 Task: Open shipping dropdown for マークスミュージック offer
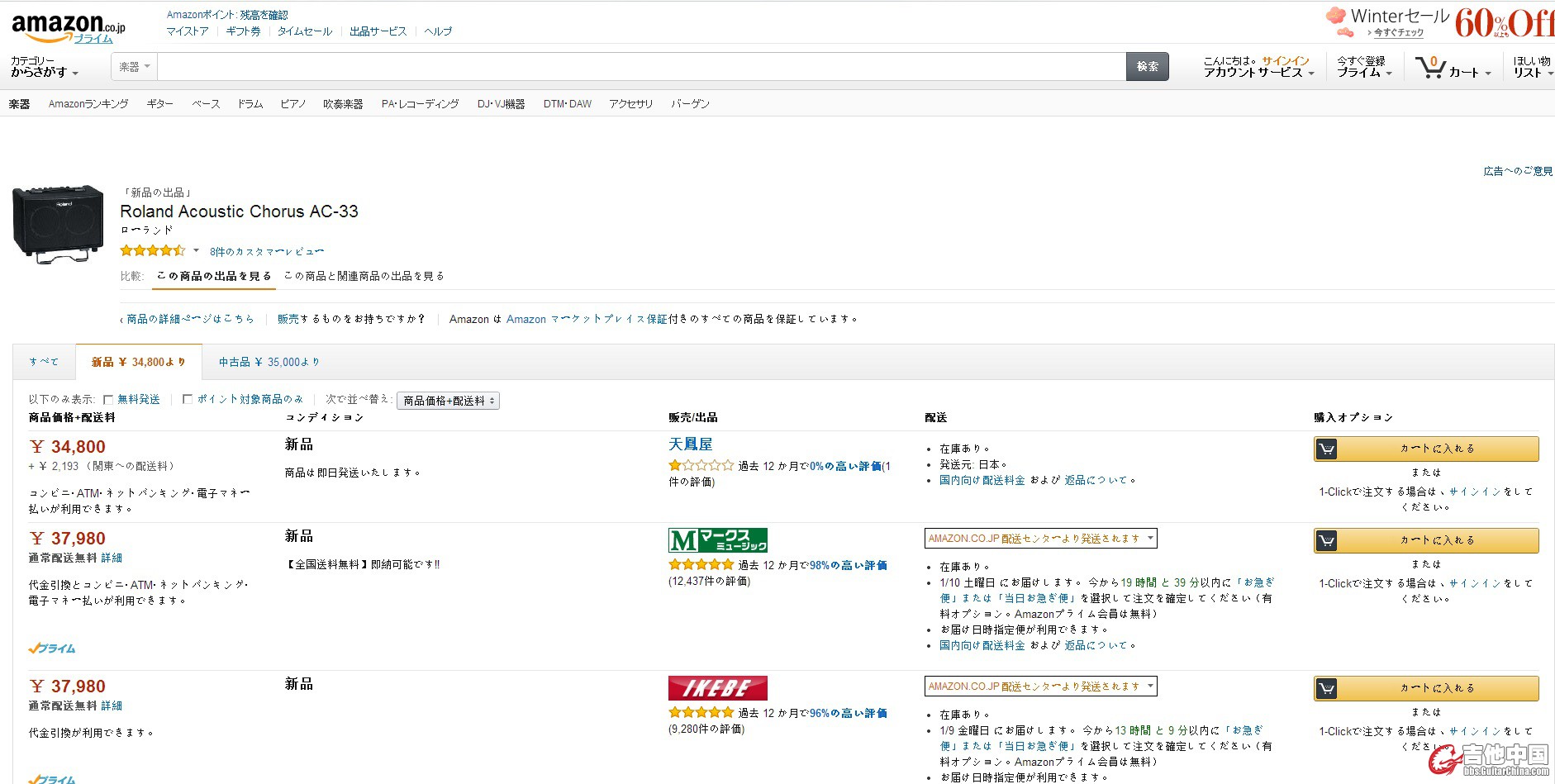tap(1040, 539)
